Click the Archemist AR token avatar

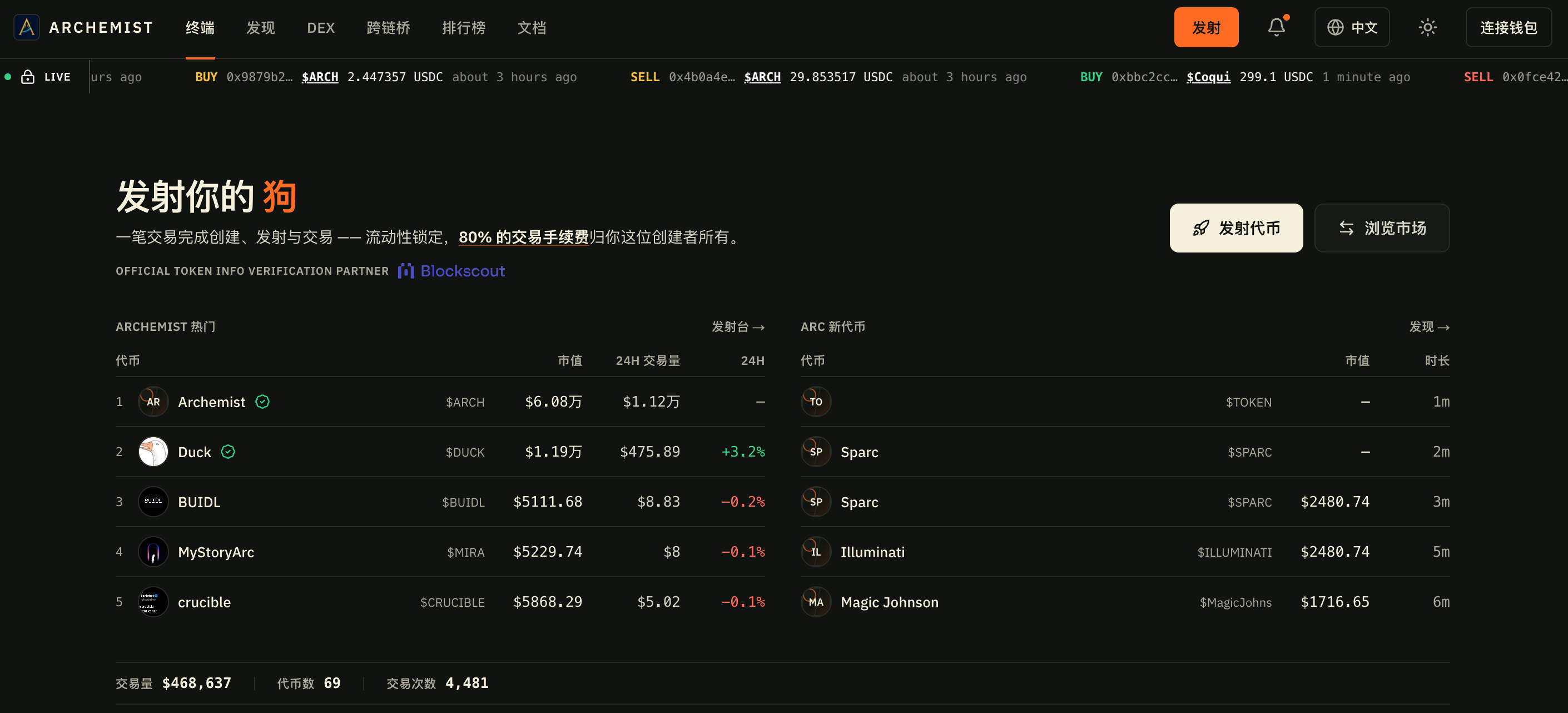pyautogui.click(x=153, y=401)
